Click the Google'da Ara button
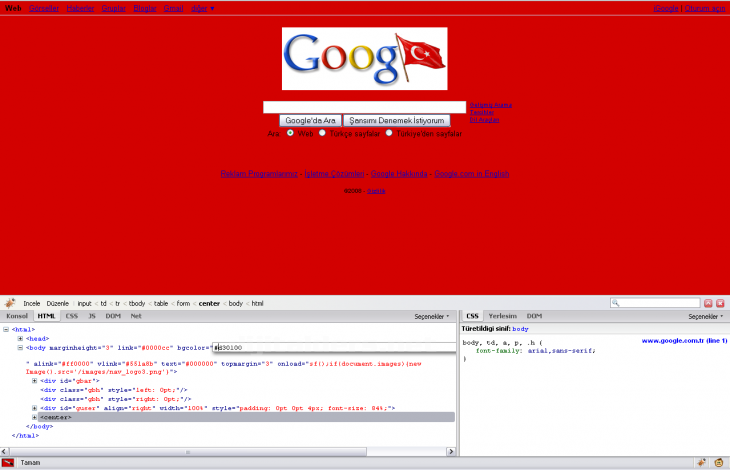This screenshot has width=730, height=470. [311, 121]
